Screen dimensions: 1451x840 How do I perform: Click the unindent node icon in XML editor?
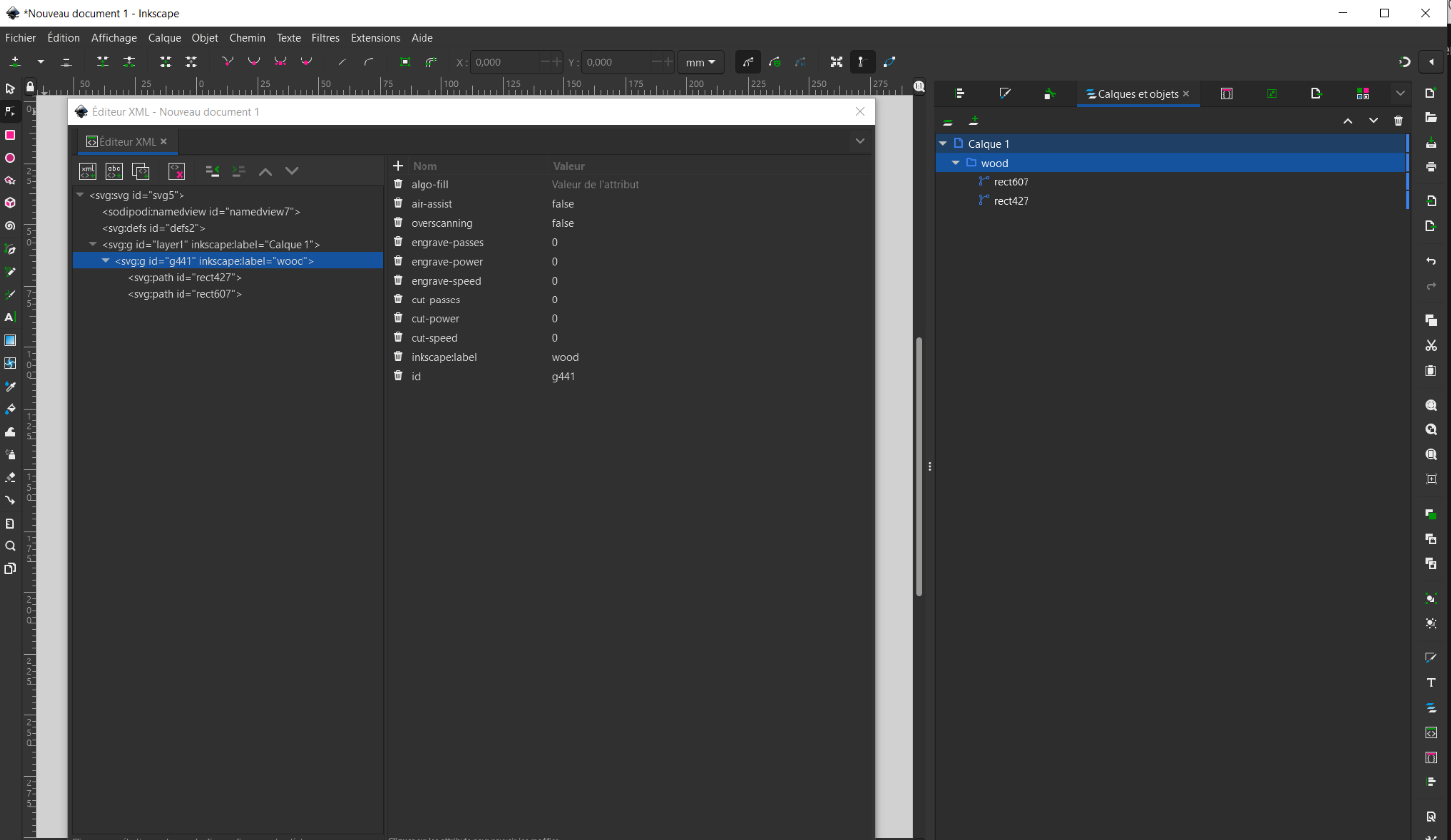click(212, 171)
